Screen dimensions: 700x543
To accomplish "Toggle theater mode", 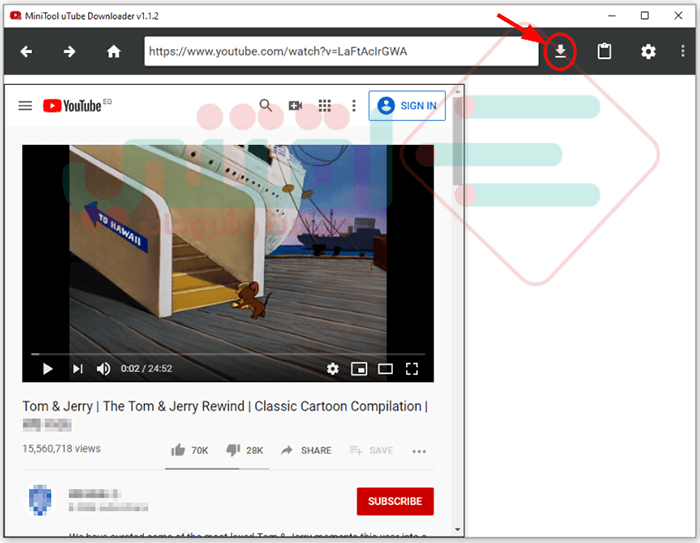I will pyautogui.click(x=385, y=369).
